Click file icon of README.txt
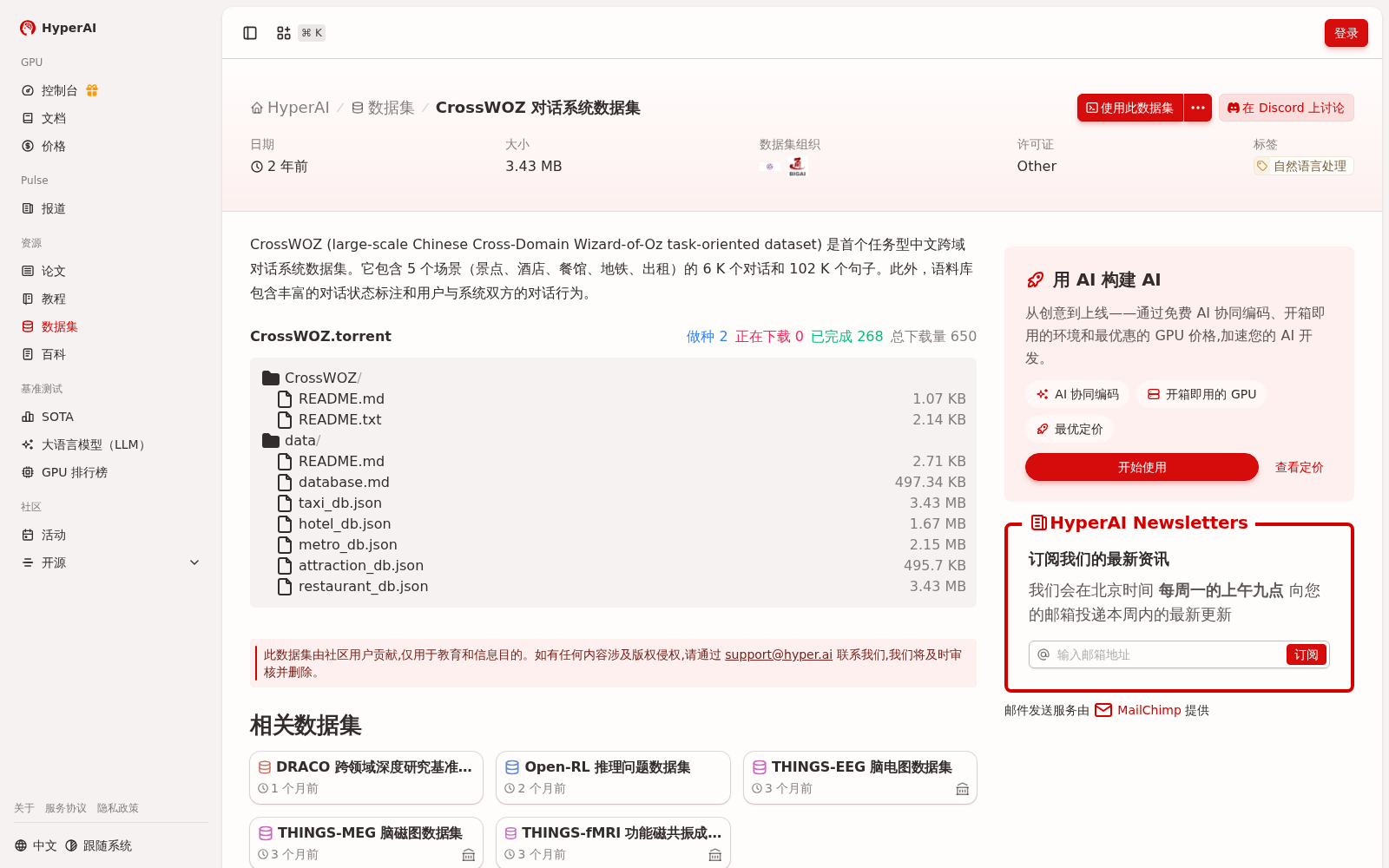The image size is (1389, 868). (284, 419)
